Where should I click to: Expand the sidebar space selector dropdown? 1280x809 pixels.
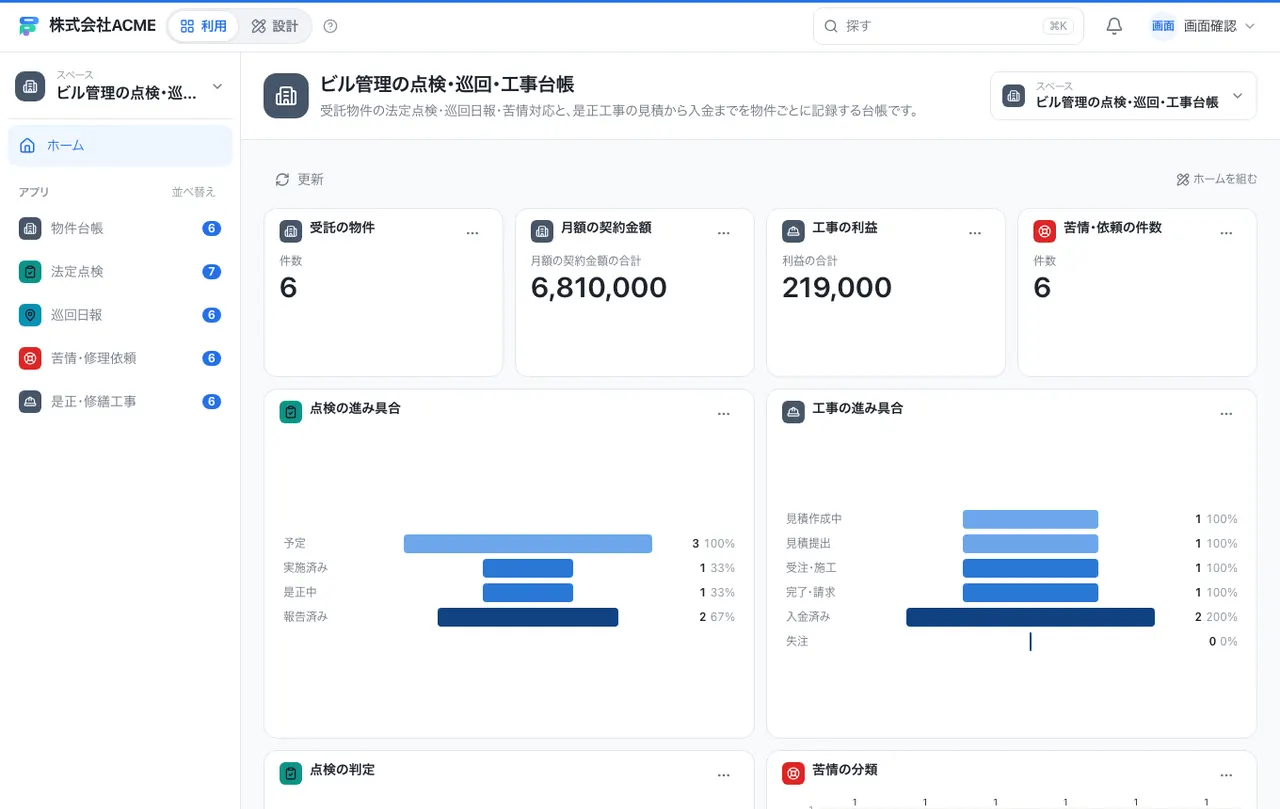point(120,86)
